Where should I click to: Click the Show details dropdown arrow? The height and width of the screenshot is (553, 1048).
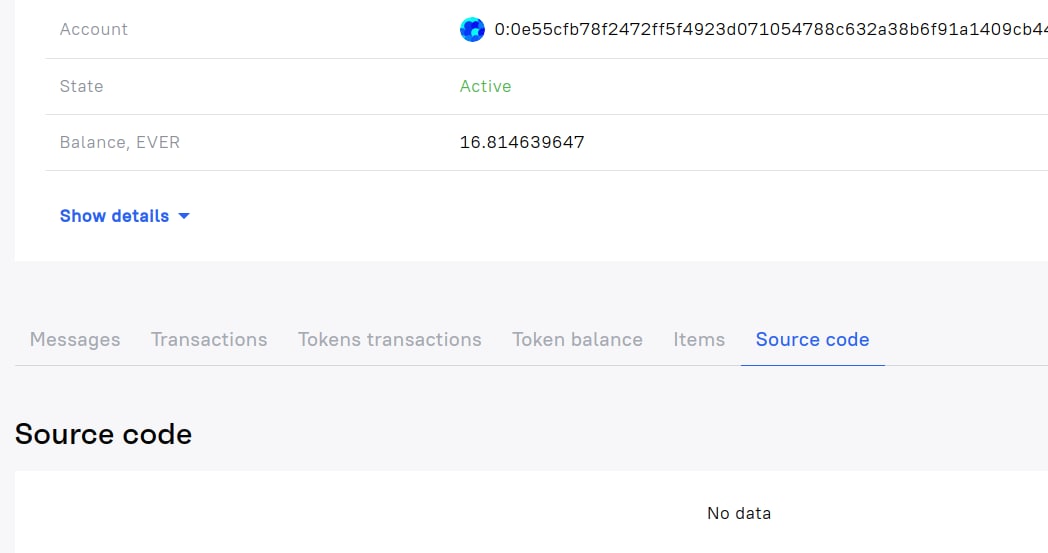[184, 216]
